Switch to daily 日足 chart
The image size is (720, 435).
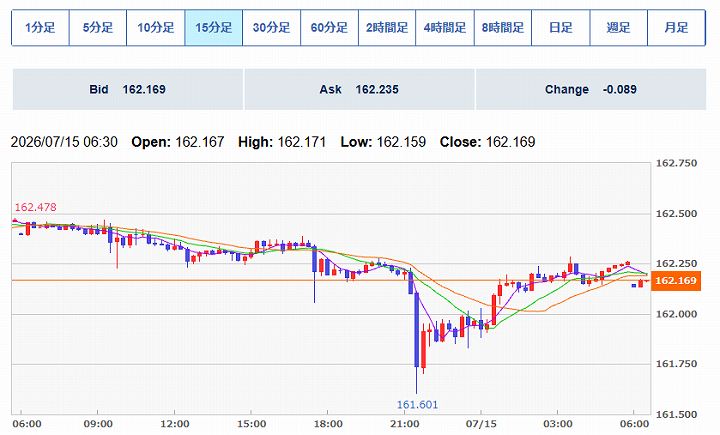[x=561, y=28]
